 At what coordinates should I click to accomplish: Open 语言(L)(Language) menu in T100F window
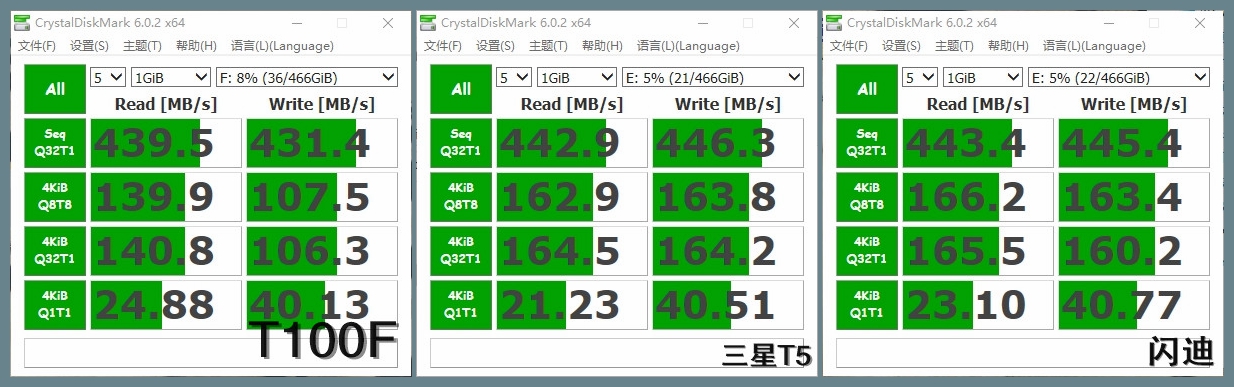pyautogui.click(x=282, y=46)
